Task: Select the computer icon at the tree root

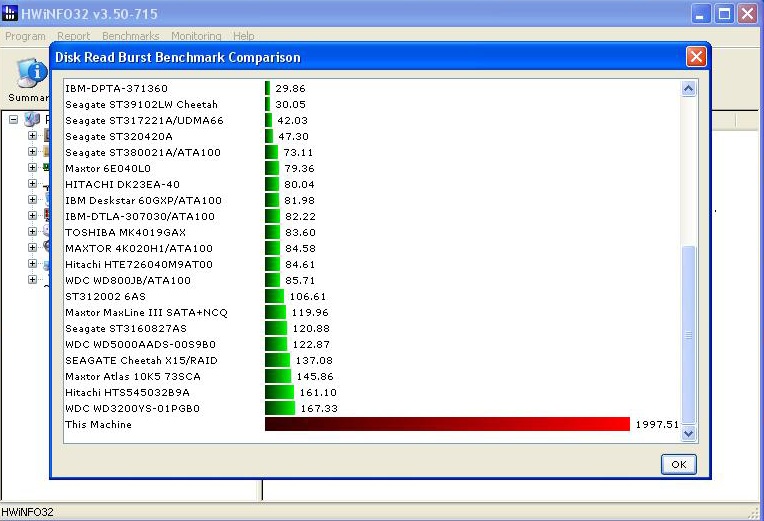Action: (32, 119)
